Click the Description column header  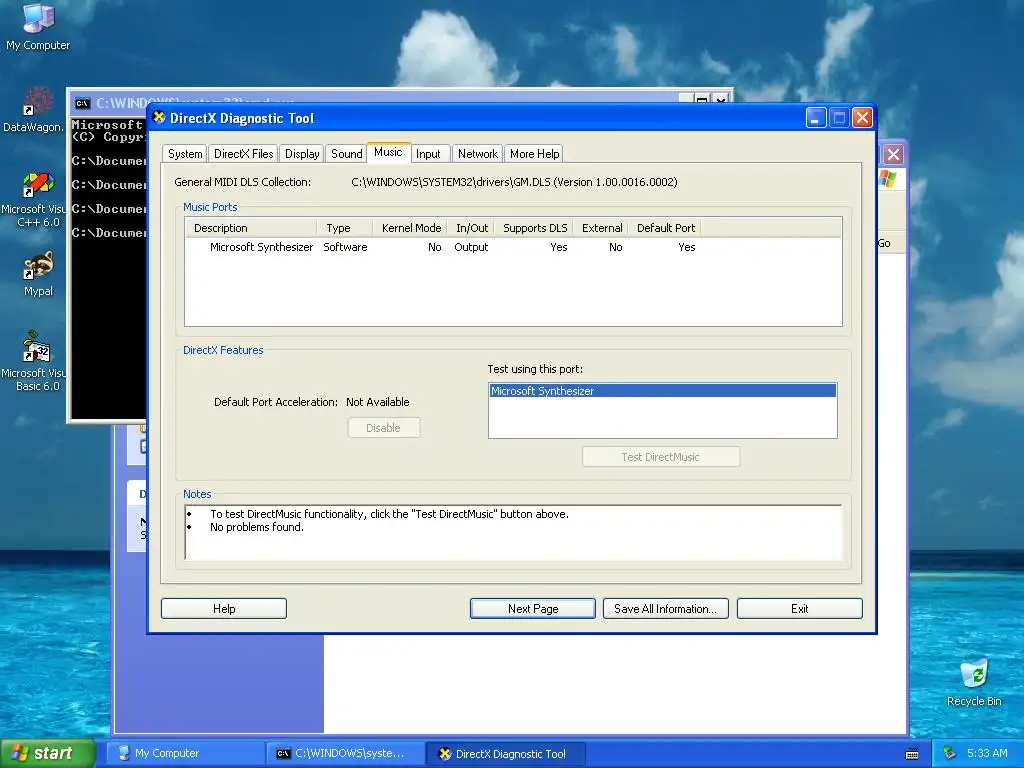(251, 228)
